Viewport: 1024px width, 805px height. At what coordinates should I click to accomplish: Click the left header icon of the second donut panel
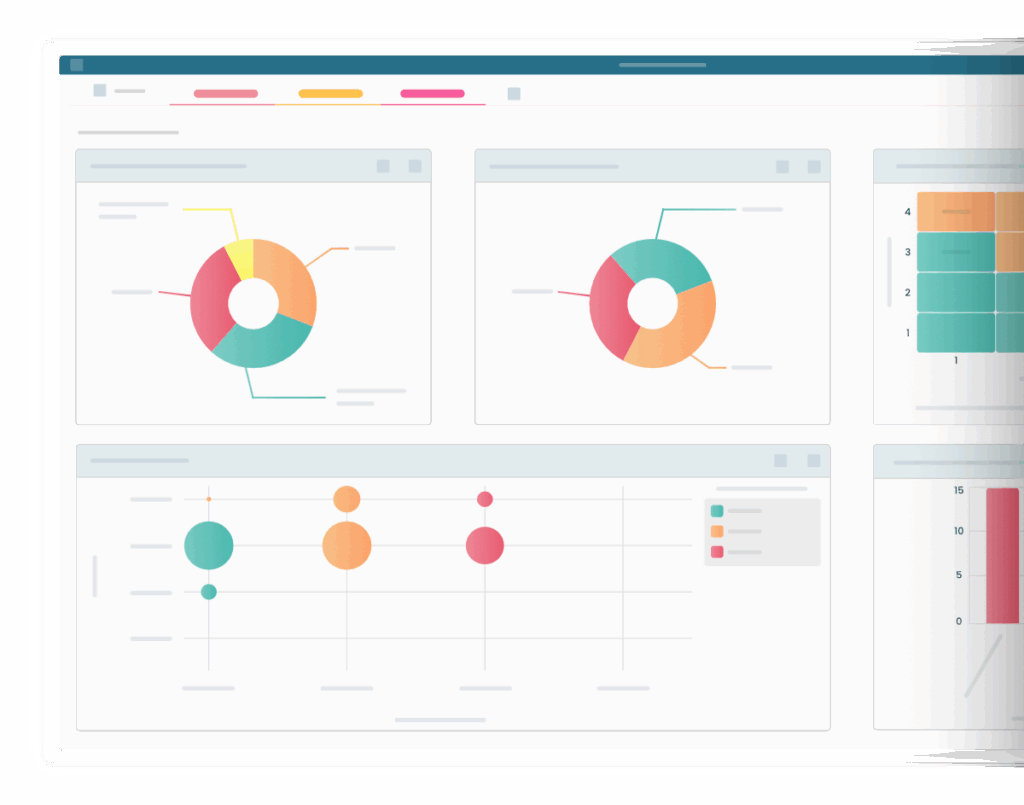[x=782, y=167]
